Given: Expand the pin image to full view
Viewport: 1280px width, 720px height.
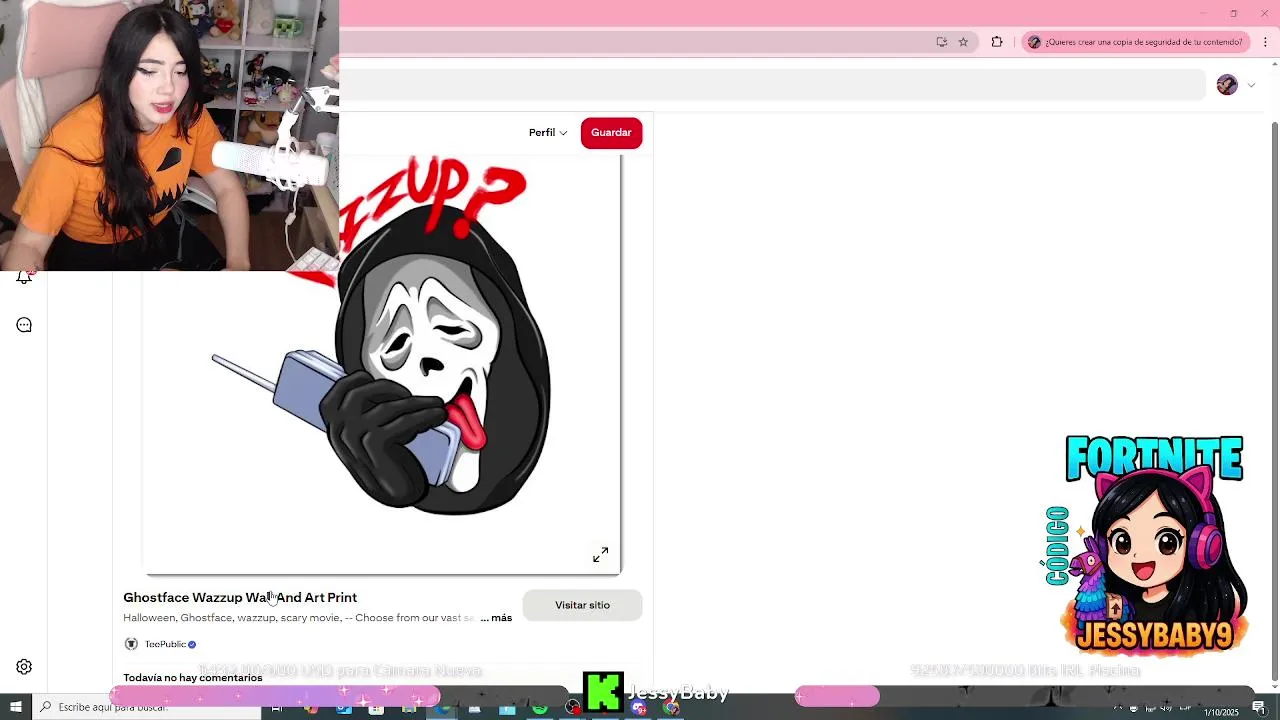Looking at the screenshot, I should click(x=600, y=555).
